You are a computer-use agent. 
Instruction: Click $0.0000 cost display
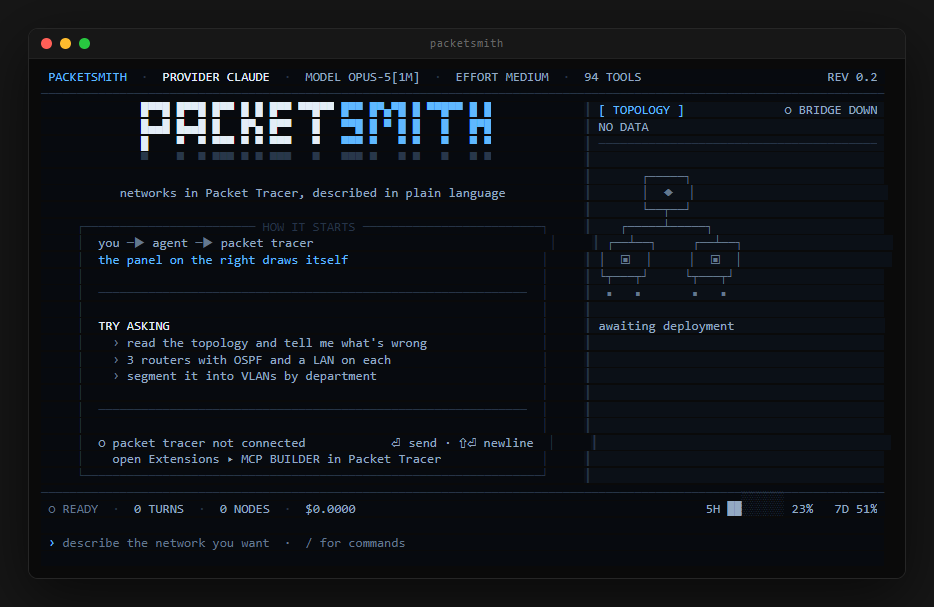click(x=331, y=509)
